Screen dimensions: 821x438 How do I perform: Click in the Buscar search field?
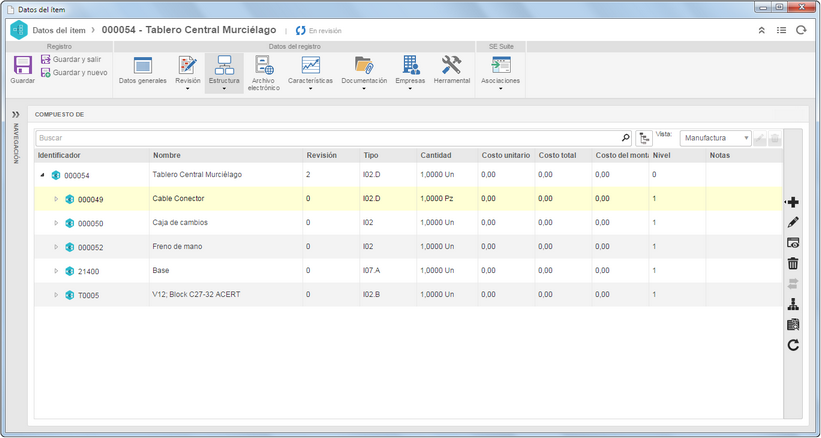[327, 138]
